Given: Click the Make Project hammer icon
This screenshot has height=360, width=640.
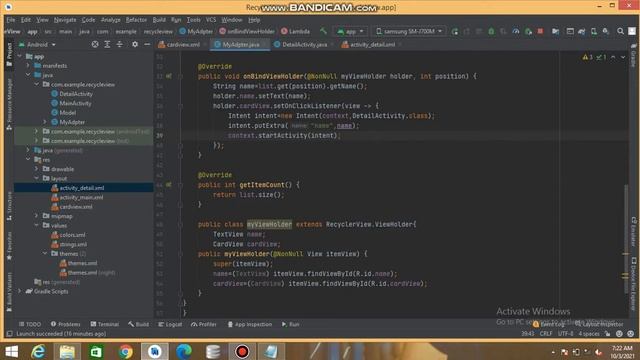Looking at the screenshot, I should pyautogui.click(x=323, y=31).
